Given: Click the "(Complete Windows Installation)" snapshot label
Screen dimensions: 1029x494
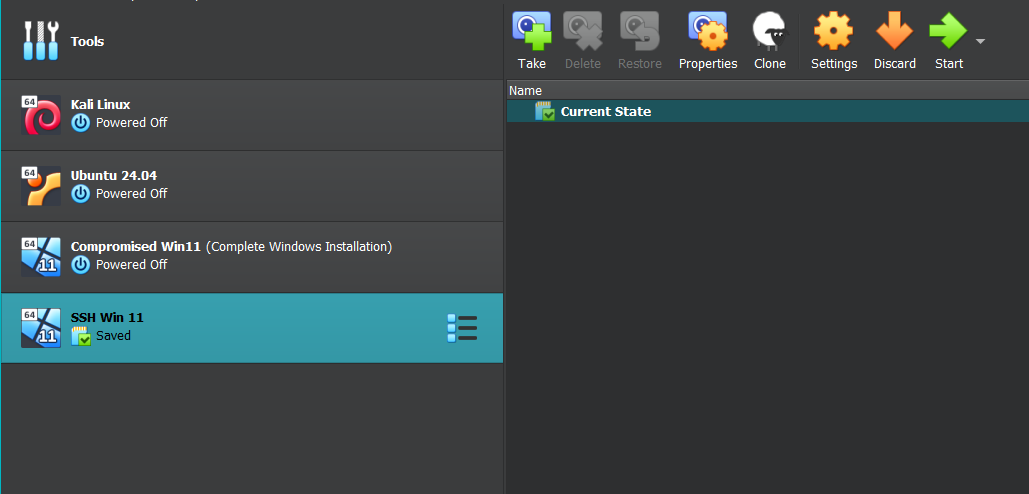Looking at the screenshot, I should (299, 247).
